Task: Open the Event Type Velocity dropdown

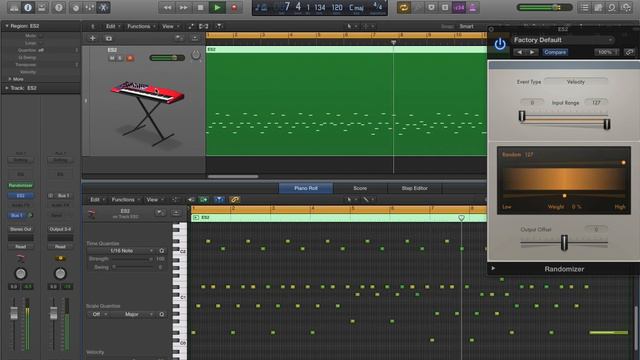Action: 576,82
